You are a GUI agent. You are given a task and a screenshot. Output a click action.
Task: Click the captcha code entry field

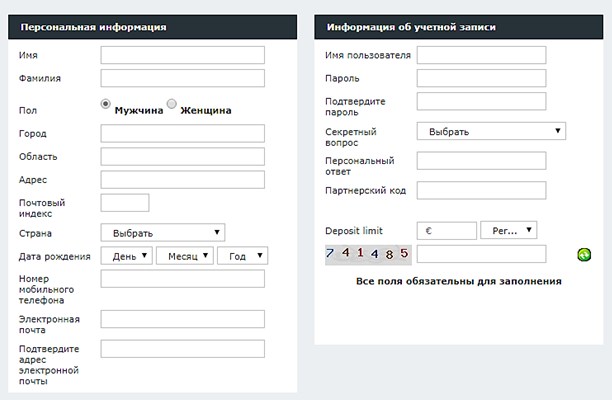pos(481,254)
